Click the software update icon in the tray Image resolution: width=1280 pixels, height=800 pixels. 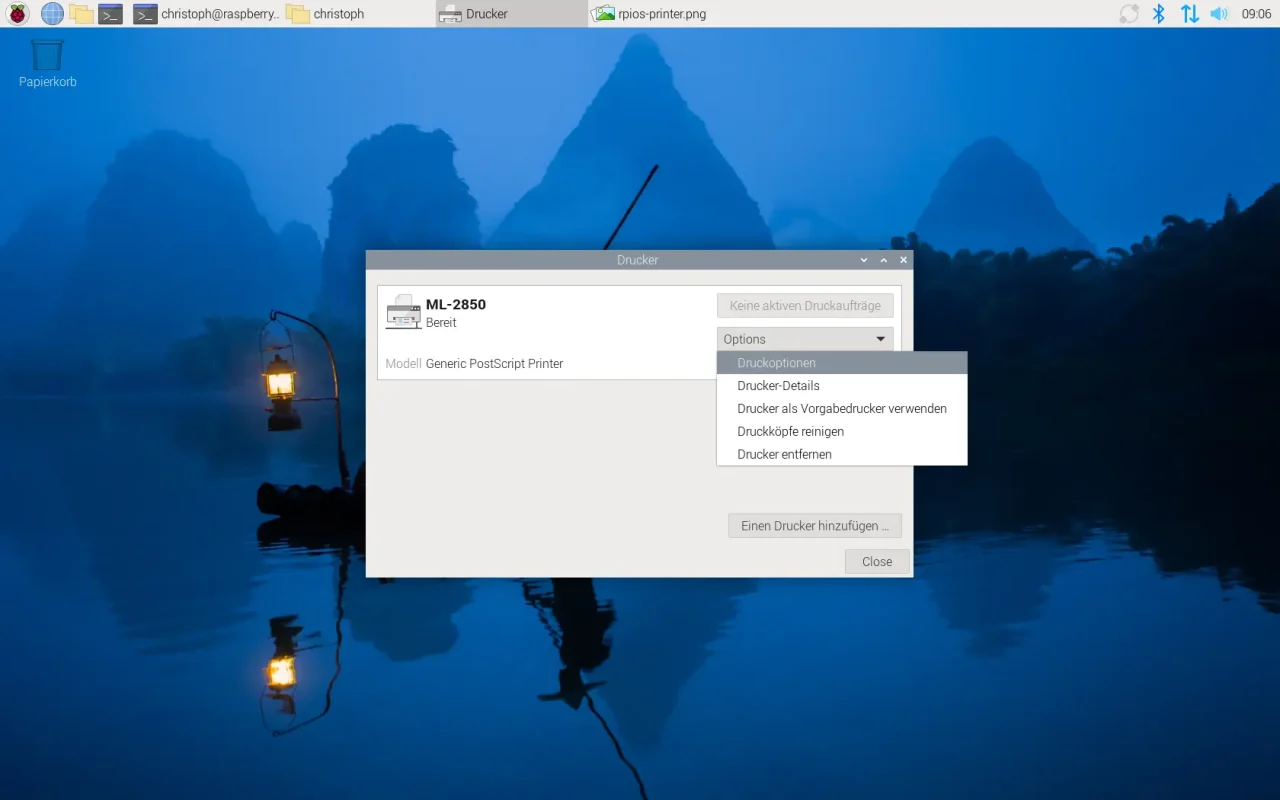[x=1129, y=14]
